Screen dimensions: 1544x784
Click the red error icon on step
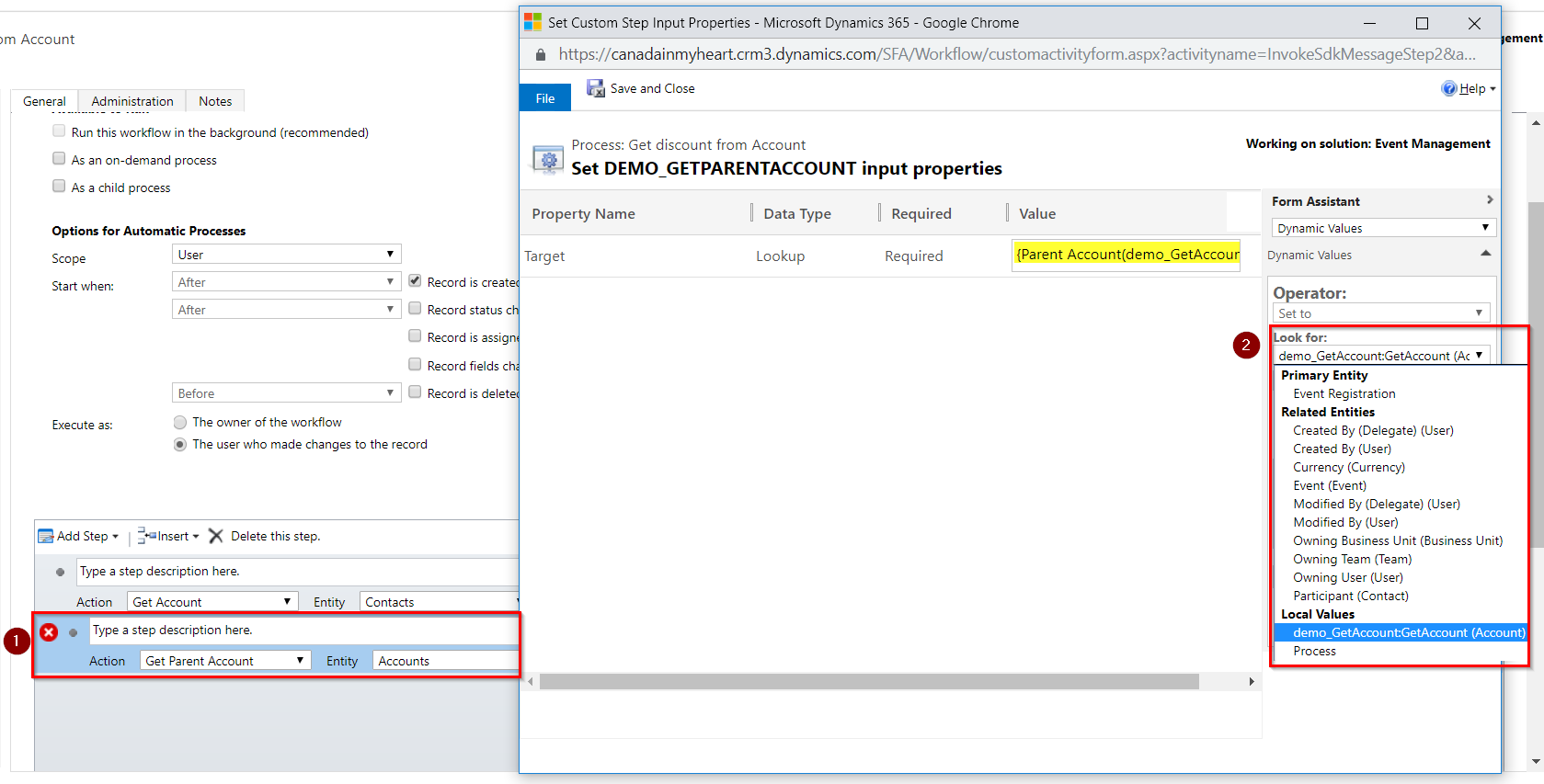pyautogui.click(x=50, y=632)
